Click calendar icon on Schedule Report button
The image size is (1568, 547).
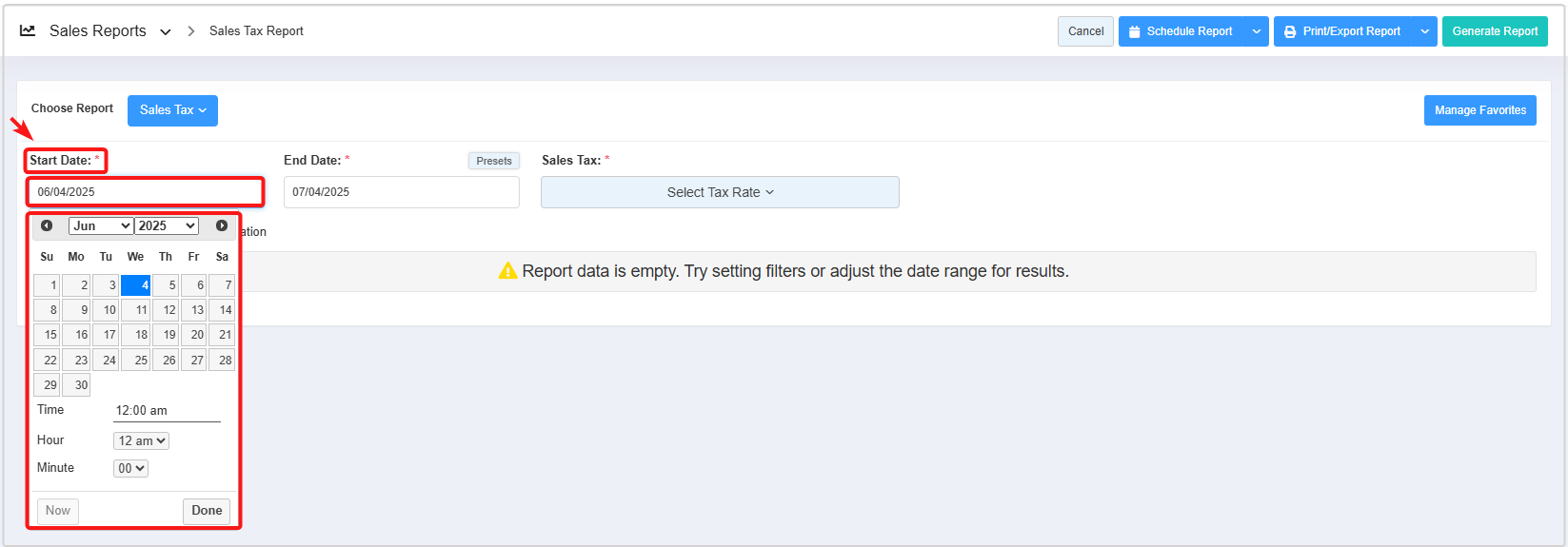click(x=1134, y=31)
